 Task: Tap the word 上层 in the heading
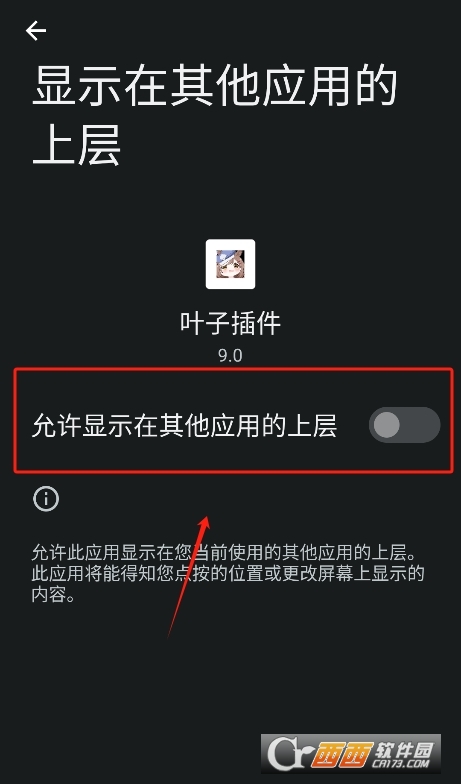pyautogui.click(x=76, y=146)
